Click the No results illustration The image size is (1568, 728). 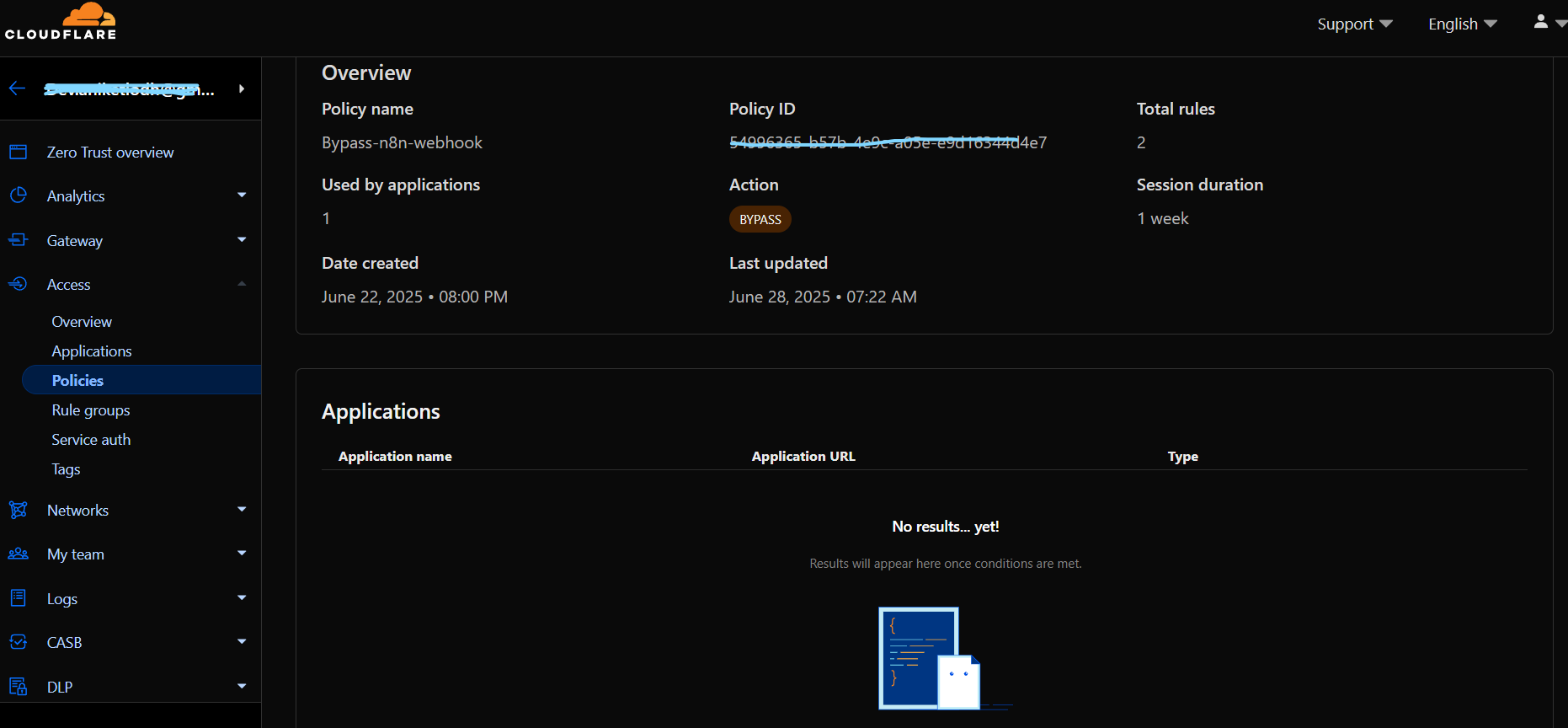pyautogui.click(x=944, y=658)
